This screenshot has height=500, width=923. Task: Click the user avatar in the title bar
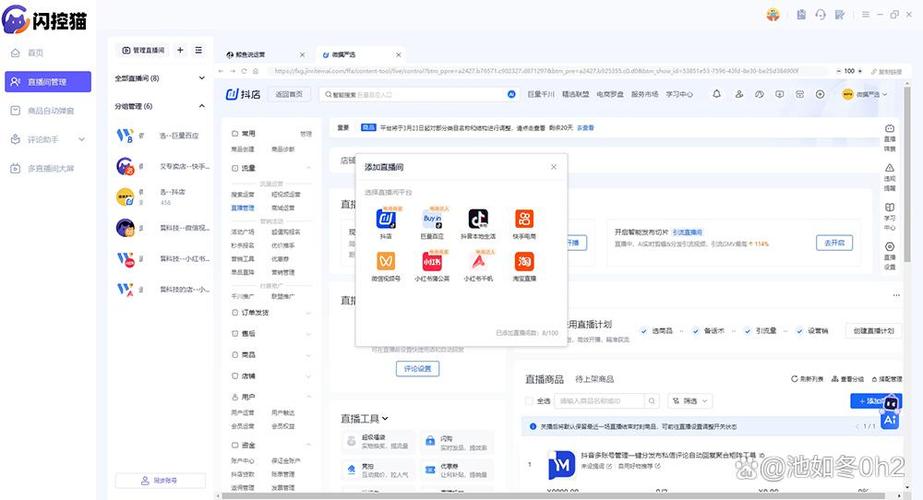(x=773, y=15)
